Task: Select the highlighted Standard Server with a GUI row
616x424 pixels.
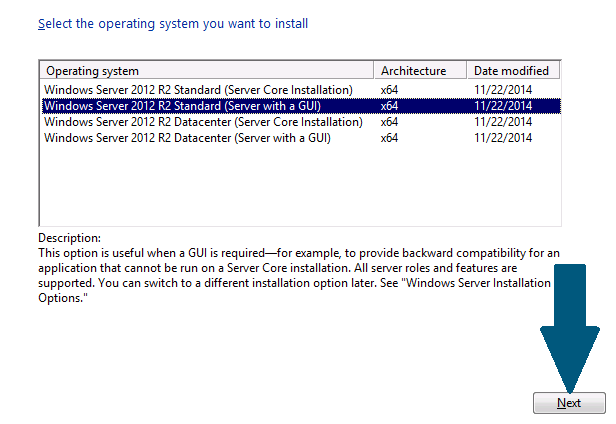Action: 301,106
